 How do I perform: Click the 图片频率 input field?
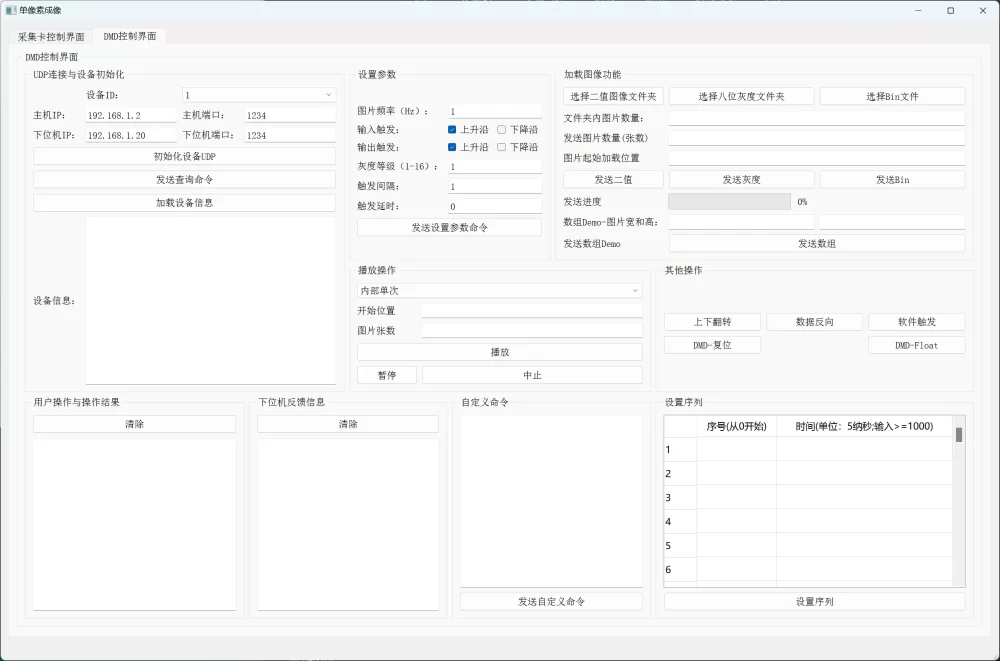(494, 112)
